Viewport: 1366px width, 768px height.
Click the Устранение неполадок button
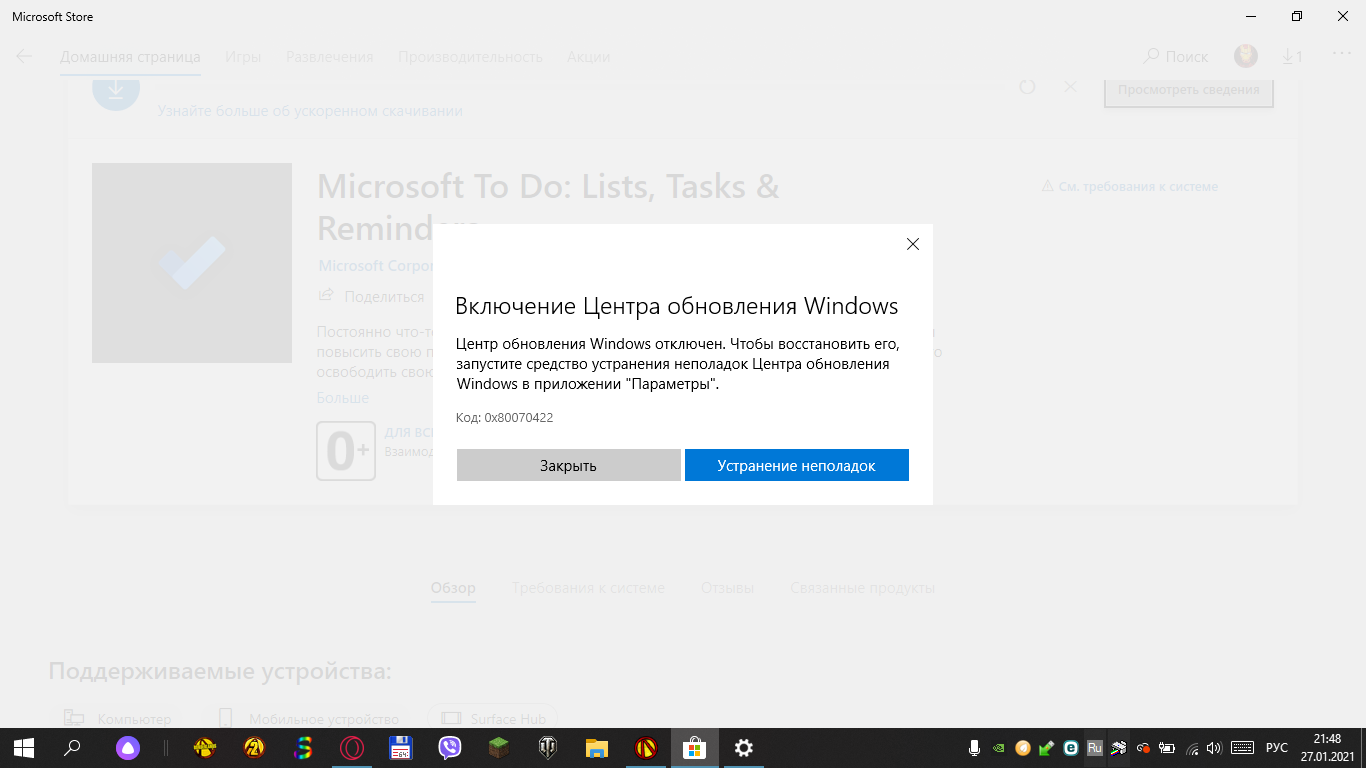[x=796, y=465]
